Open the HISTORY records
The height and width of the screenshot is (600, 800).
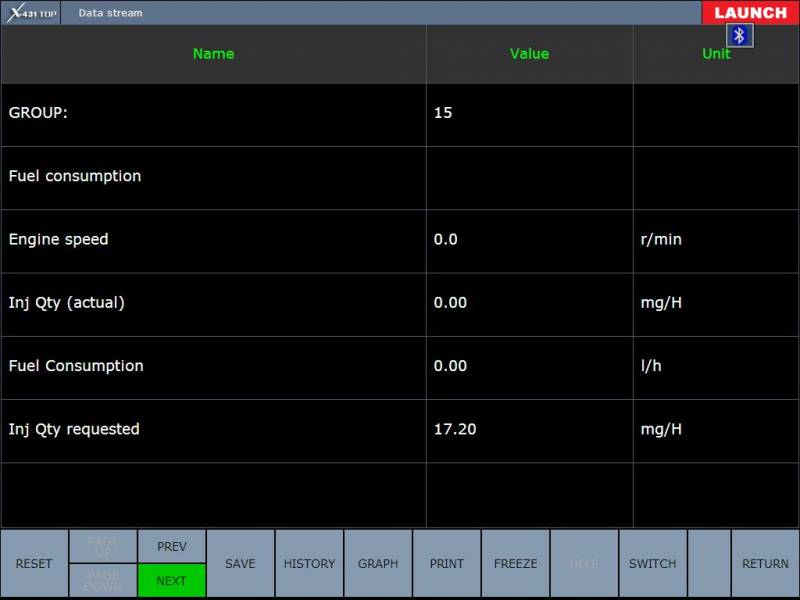(309, 564)
